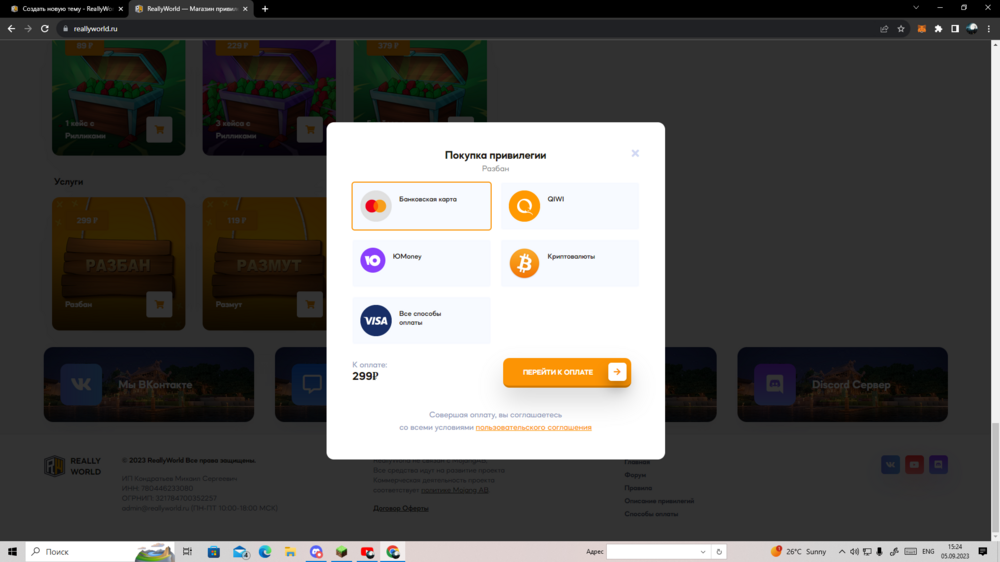
Task: Click the 299₽ amount to pay
Action: click(365, 376)
